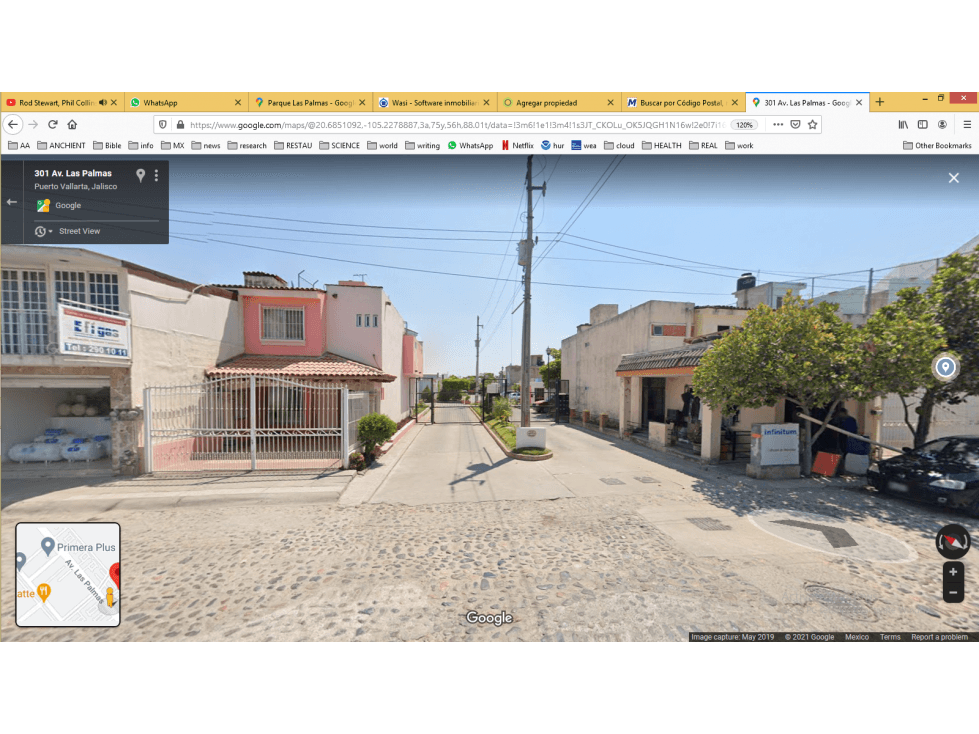Open the three-dot options in address panel
This screenshot has width=979, height=734.
coord(156,175)
